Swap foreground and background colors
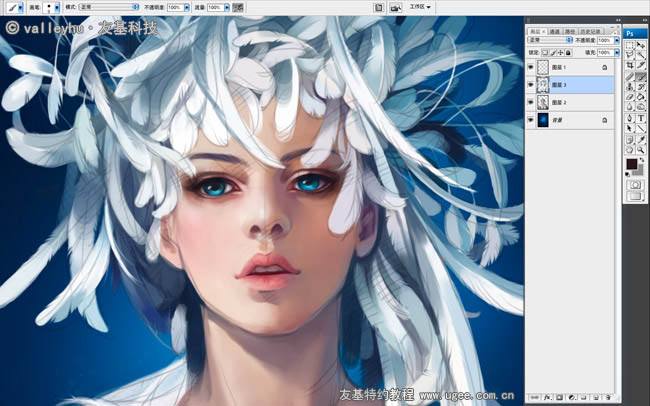Screen dimensions: 650x406 pos(642,160)
